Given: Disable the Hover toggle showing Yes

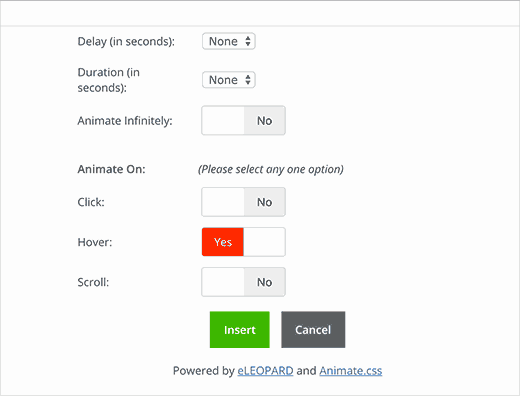Looking at the screenshot, I should 243,242.
